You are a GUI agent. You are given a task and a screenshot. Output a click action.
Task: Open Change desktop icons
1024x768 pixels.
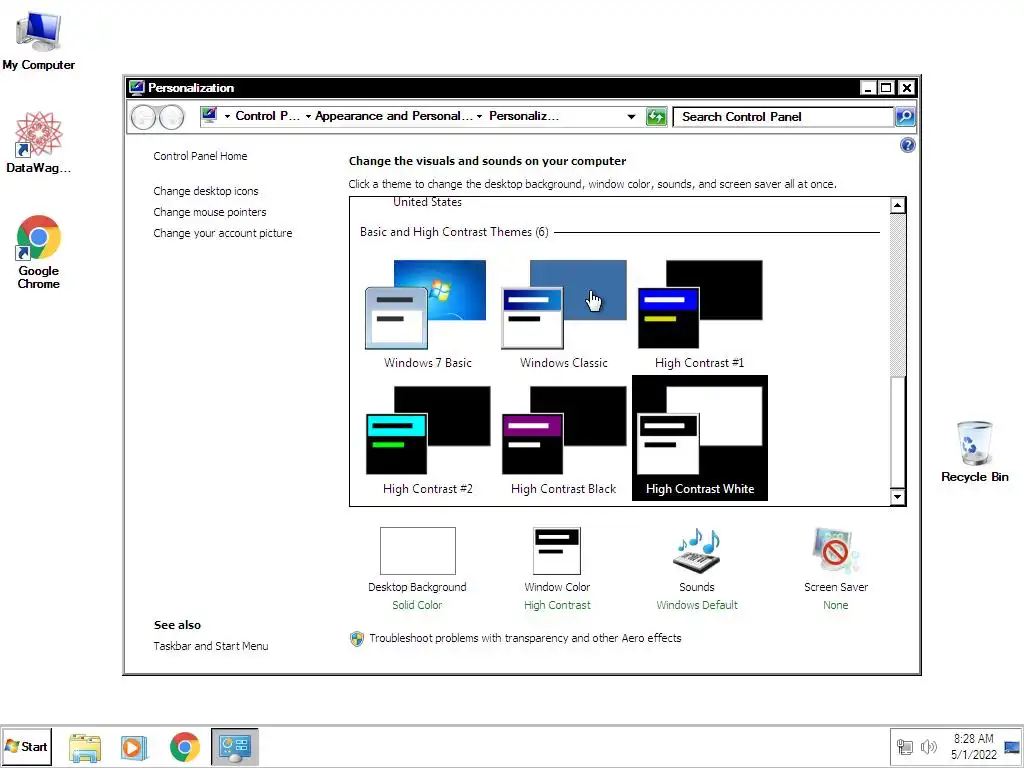pyautogui.click(x=206, y=191)
